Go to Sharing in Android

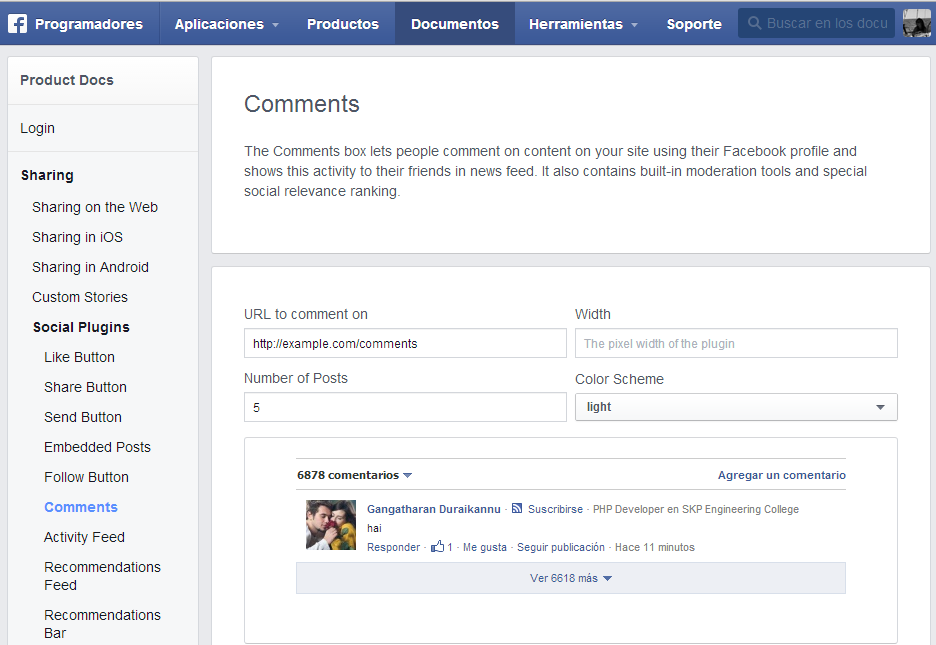[x=91, y=267]
